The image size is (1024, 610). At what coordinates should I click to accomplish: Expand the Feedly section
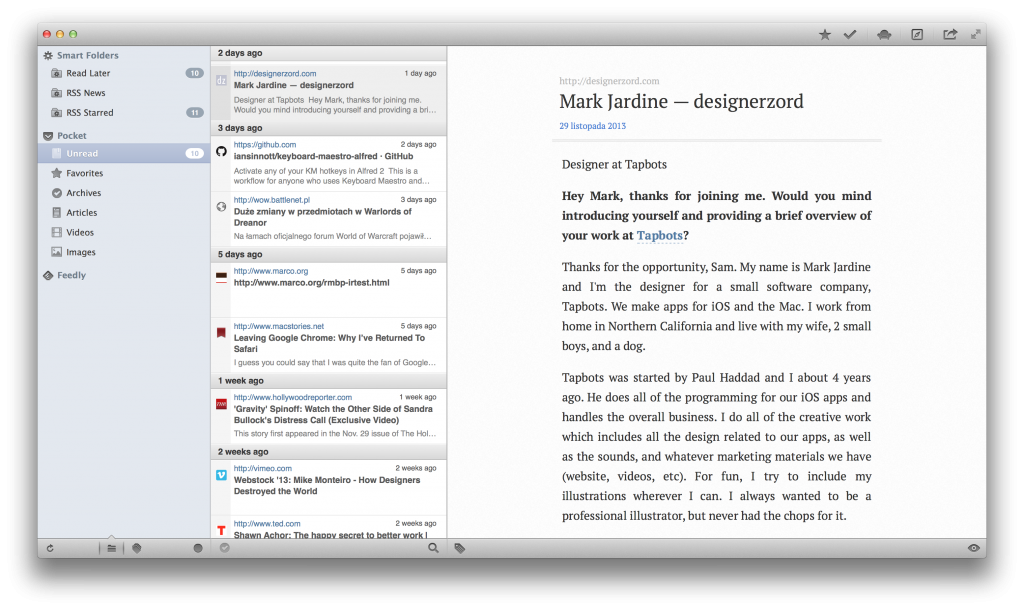tap(48, 276)
